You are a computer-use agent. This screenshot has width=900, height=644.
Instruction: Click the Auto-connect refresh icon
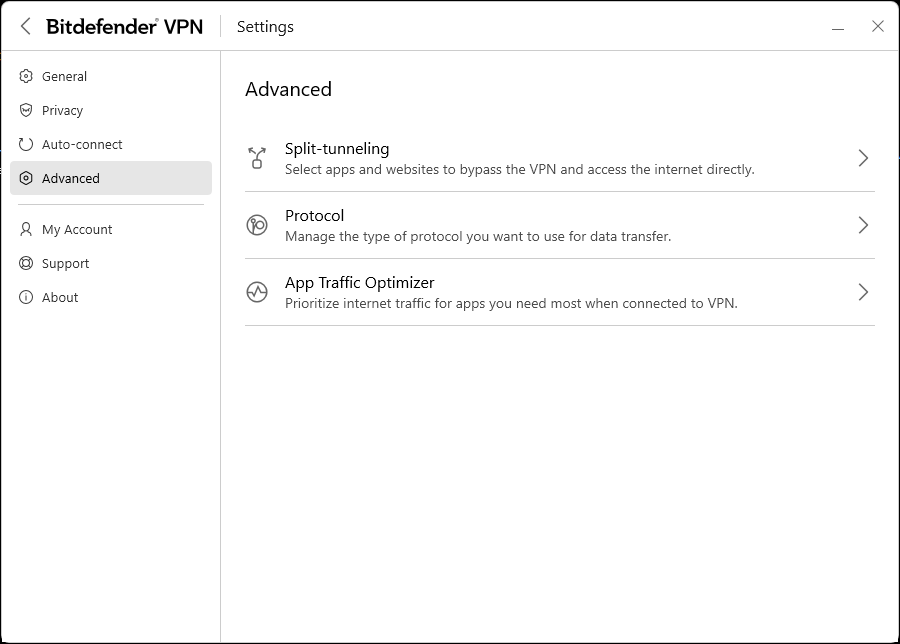(26, 144)
